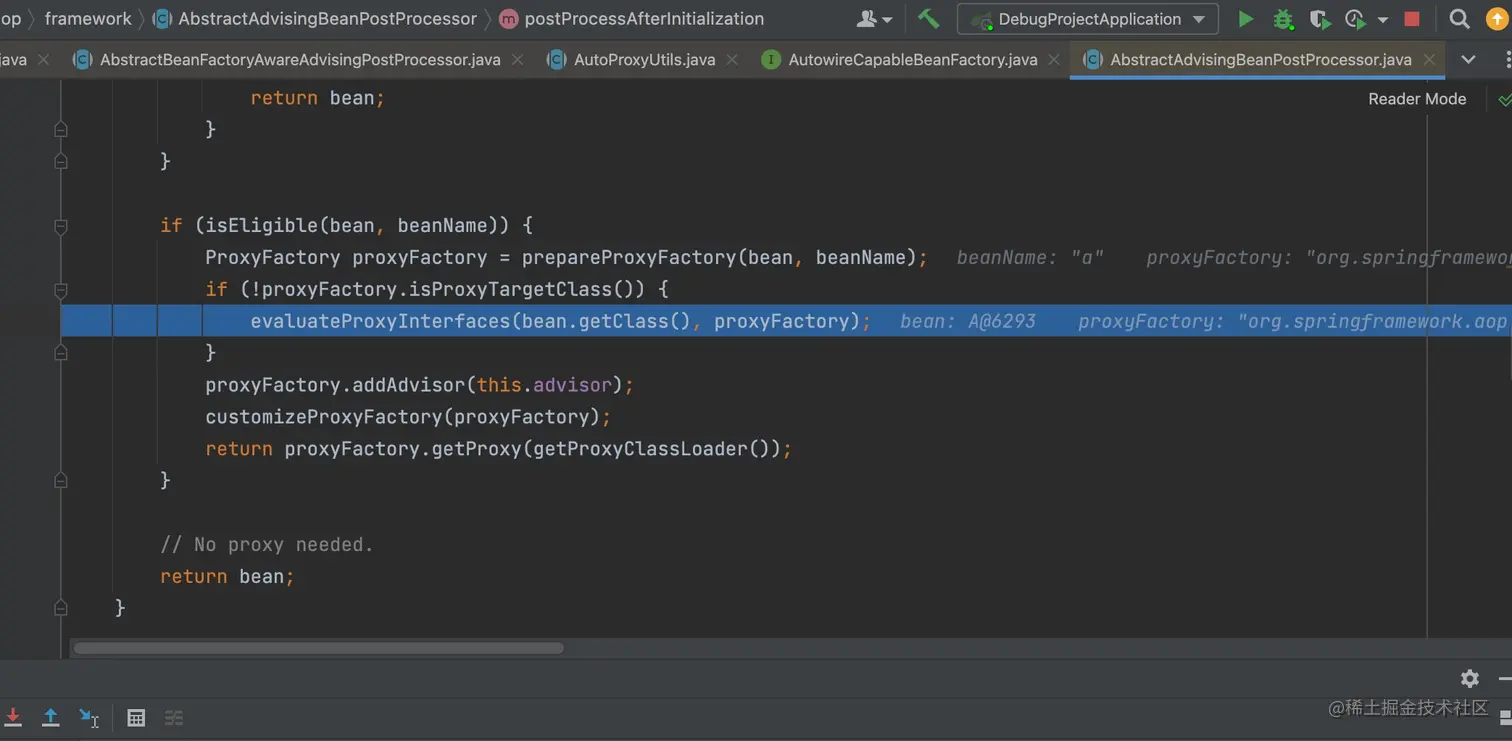The image size is (1512, 741).
Task: Collapse the isProxyTargetClass if block
Action: [61, 290]
